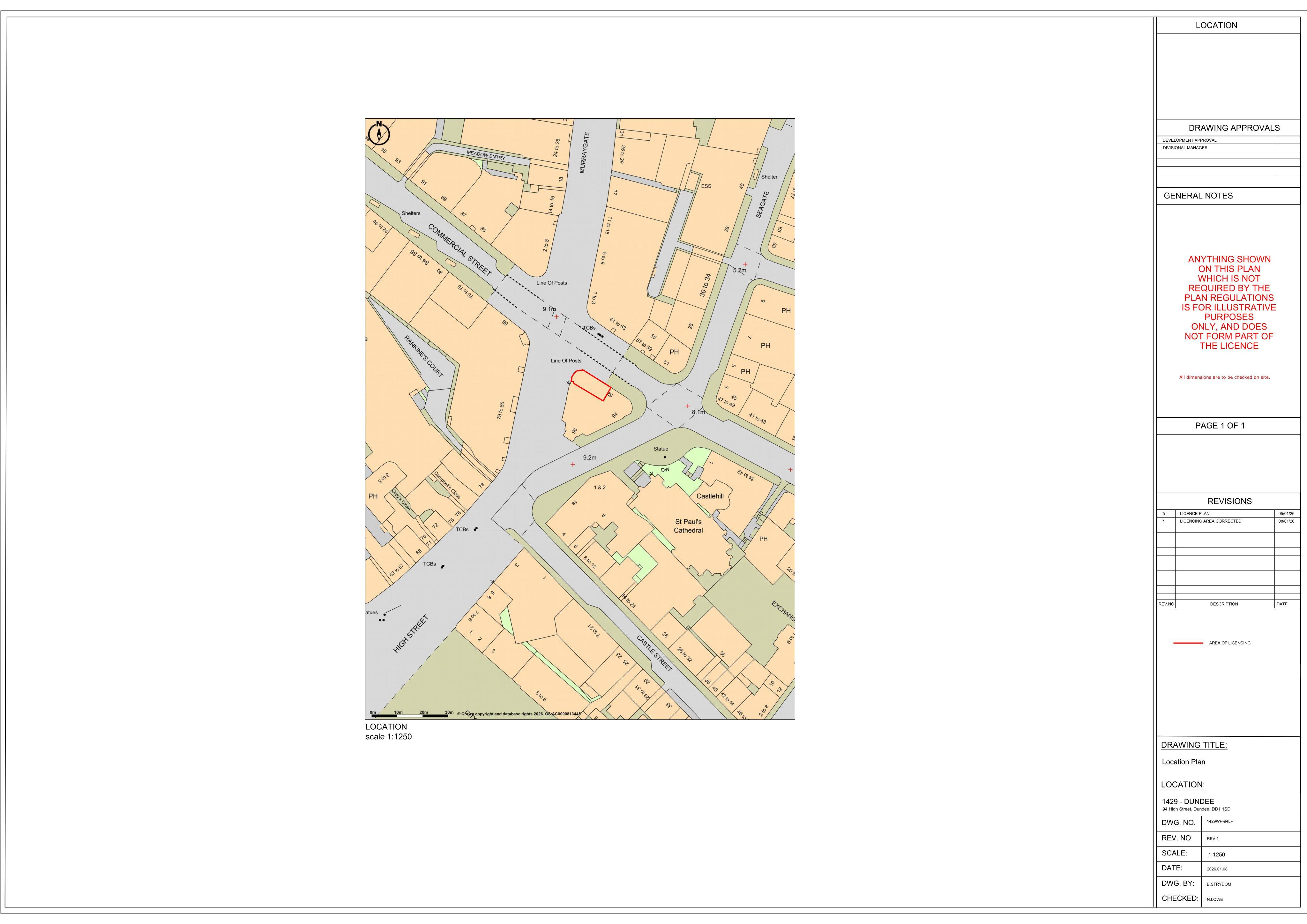
Task: Select 'St Paul's Cathedral' label
Action: pyautogui.click(x=688, y=525)
